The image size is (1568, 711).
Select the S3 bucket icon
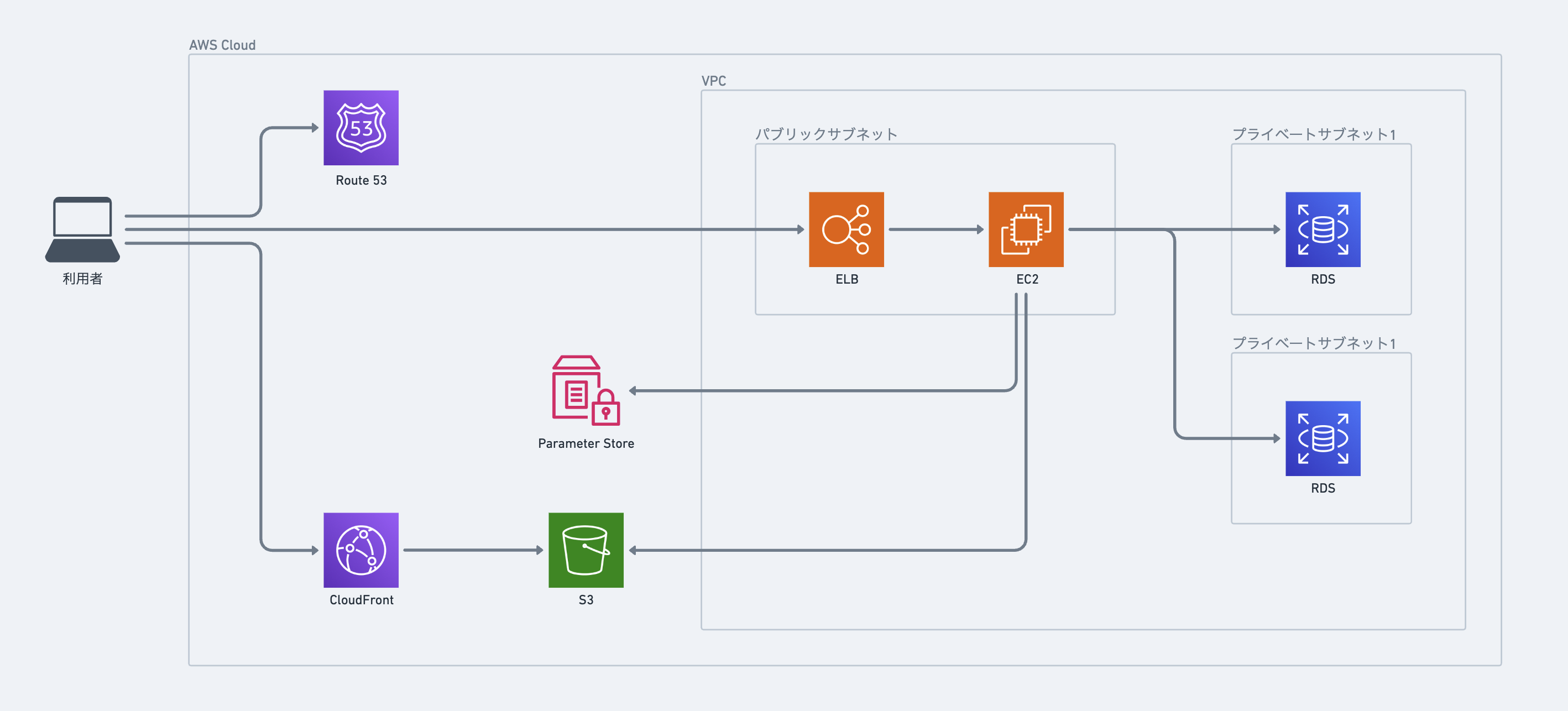(586, 550)
